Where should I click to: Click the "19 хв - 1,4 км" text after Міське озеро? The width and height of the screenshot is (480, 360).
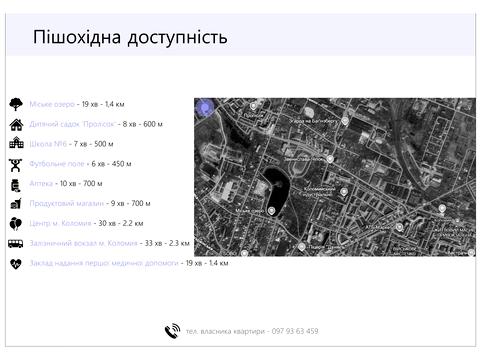[x=103, y=104]
